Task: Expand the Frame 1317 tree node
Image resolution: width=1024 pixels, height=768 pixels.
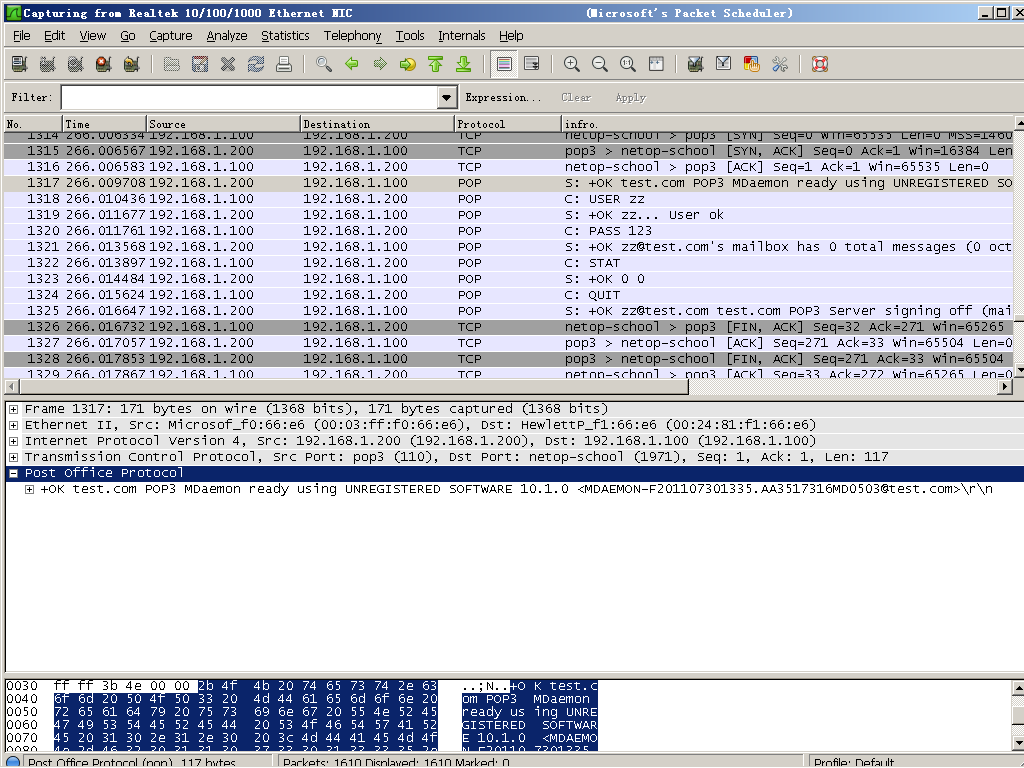Action: [x=14, y=409]
